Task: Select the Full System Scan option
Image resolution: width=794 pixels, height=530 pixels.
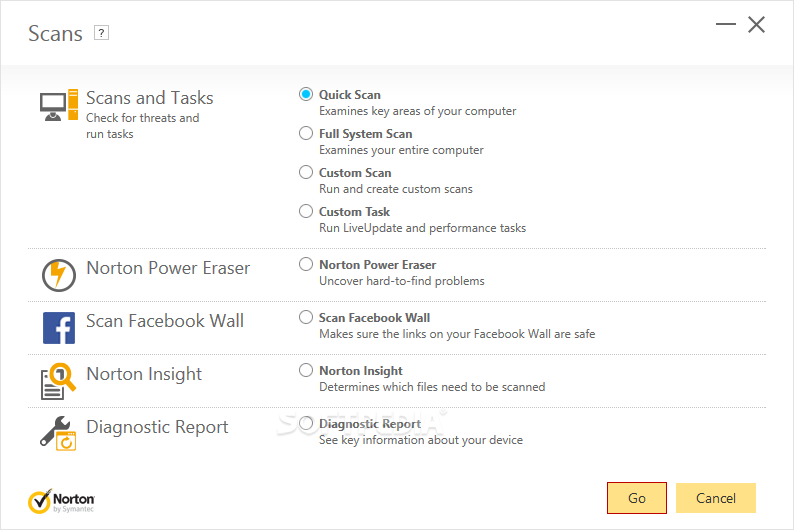Action: click(306, 133)
